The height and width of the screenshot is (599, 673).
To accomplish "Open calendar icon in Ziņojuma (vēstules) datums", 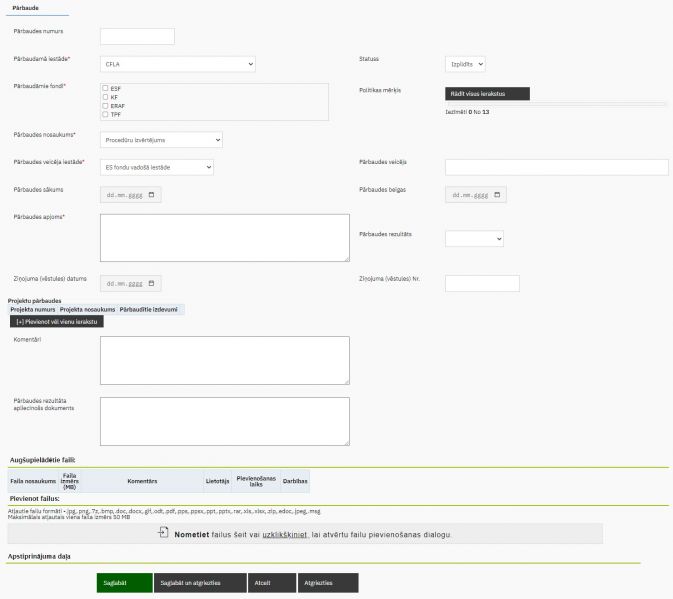I will [152, 284].
